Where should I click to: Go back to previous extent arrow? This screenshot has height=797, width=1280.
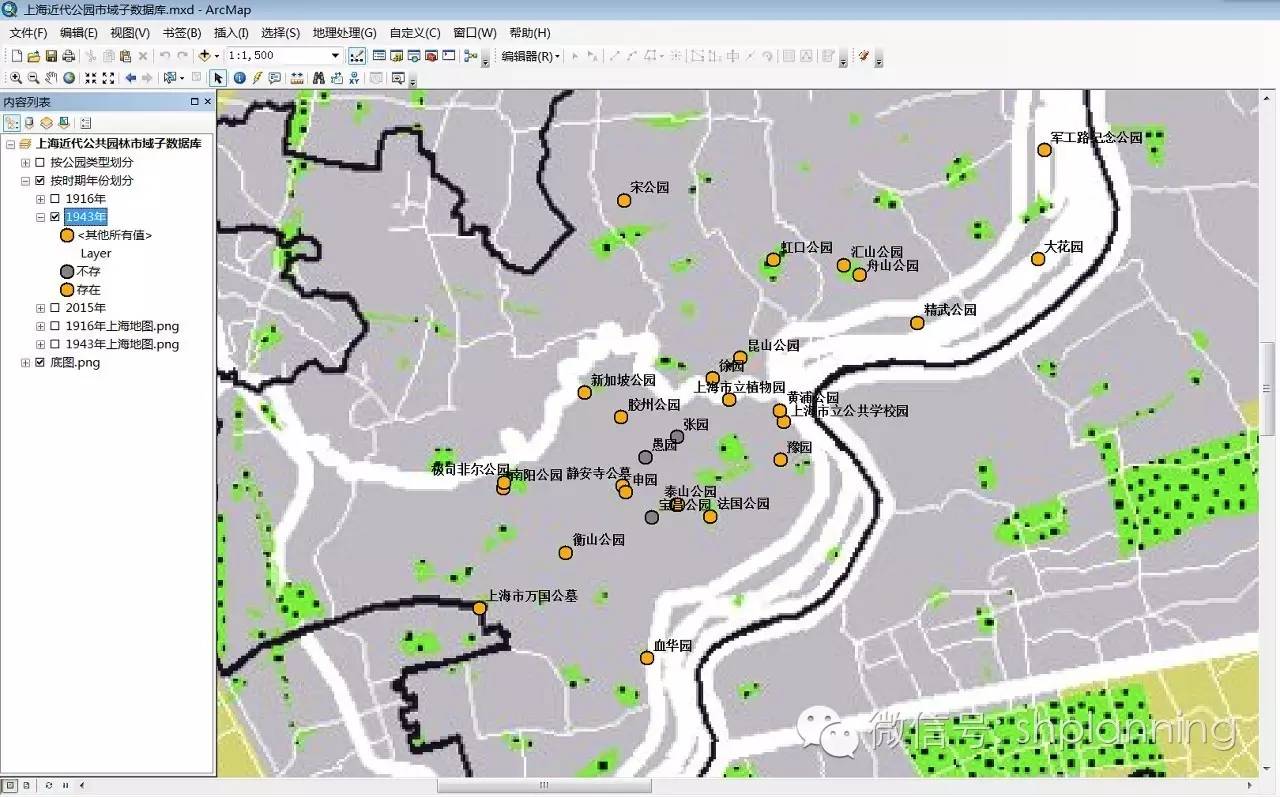pos(130,78)
